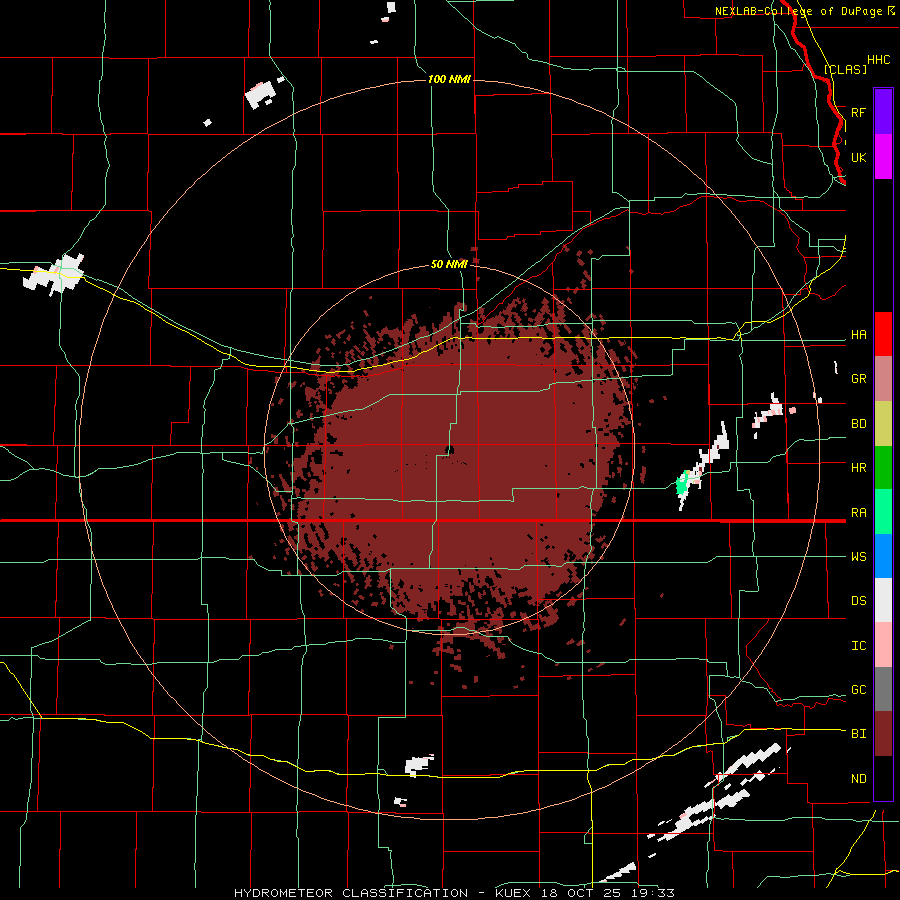Image resolution: width=900 pixels, height=900 pixels.
Task: Click the 'HA' legend label
Action: (x=858, y=335)
